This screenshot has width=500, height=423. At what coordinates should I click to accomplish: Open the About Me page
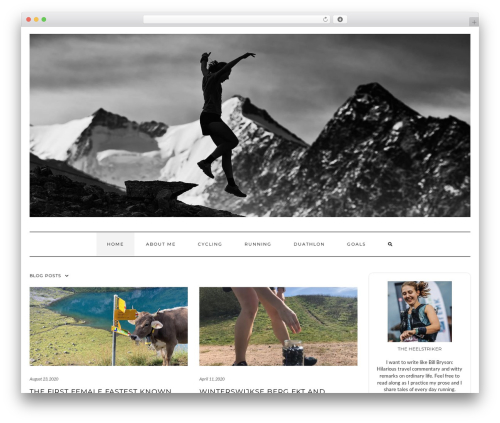[160, 244]
